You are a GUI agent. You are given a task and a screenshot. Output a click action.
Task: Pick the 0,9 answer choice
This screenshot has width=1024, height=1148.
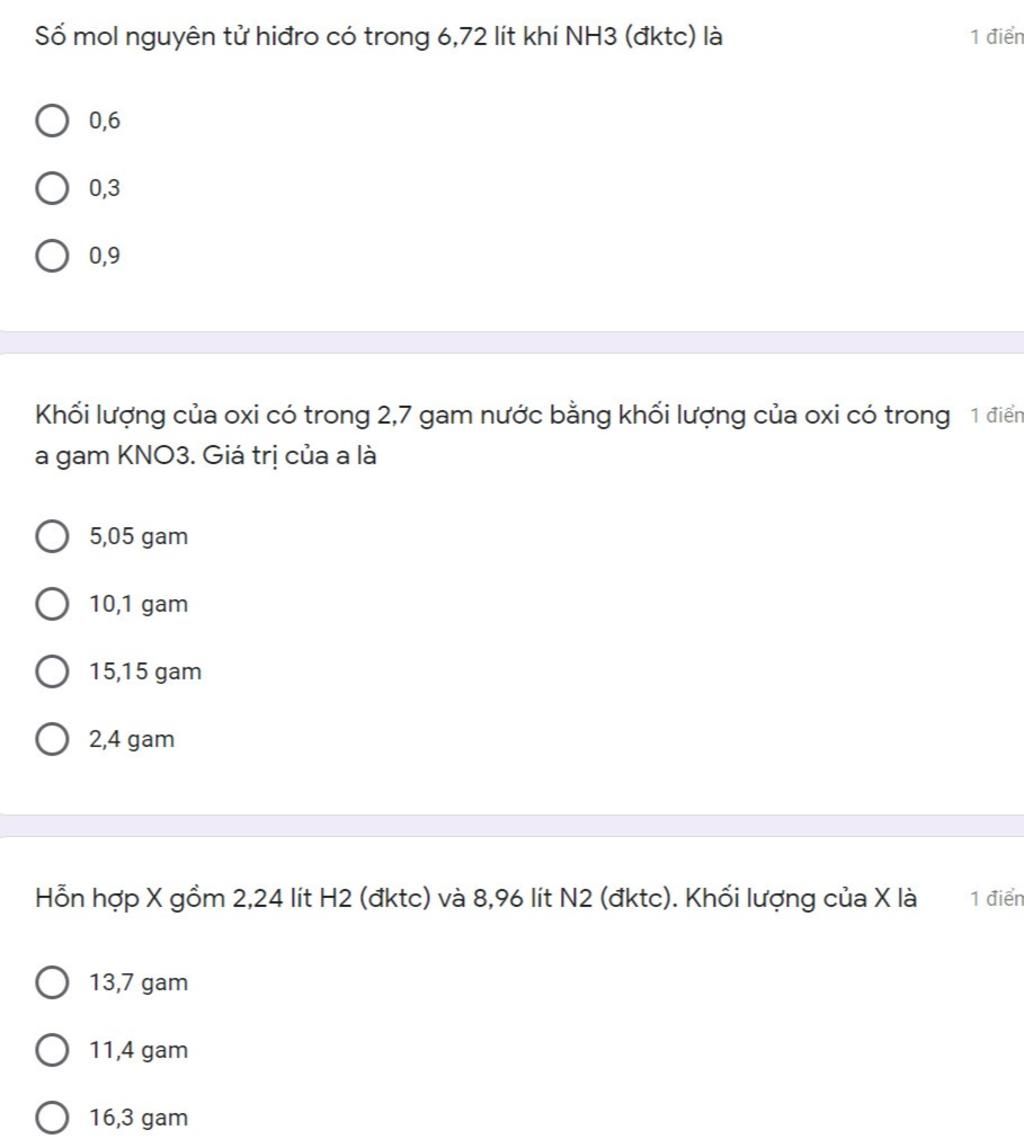52,256
